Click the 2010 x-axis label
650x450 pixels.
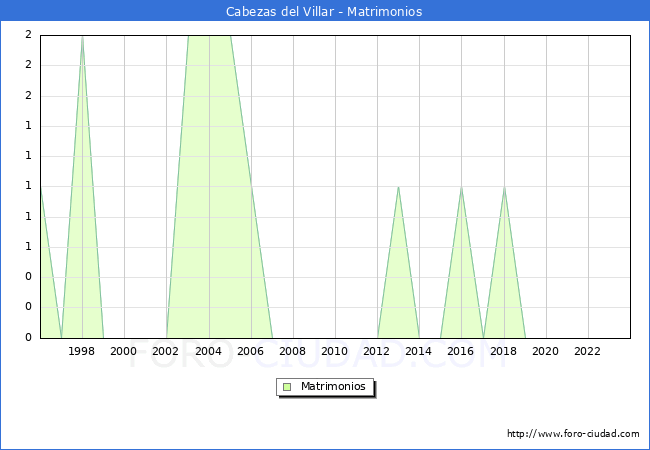coord(335,351)
